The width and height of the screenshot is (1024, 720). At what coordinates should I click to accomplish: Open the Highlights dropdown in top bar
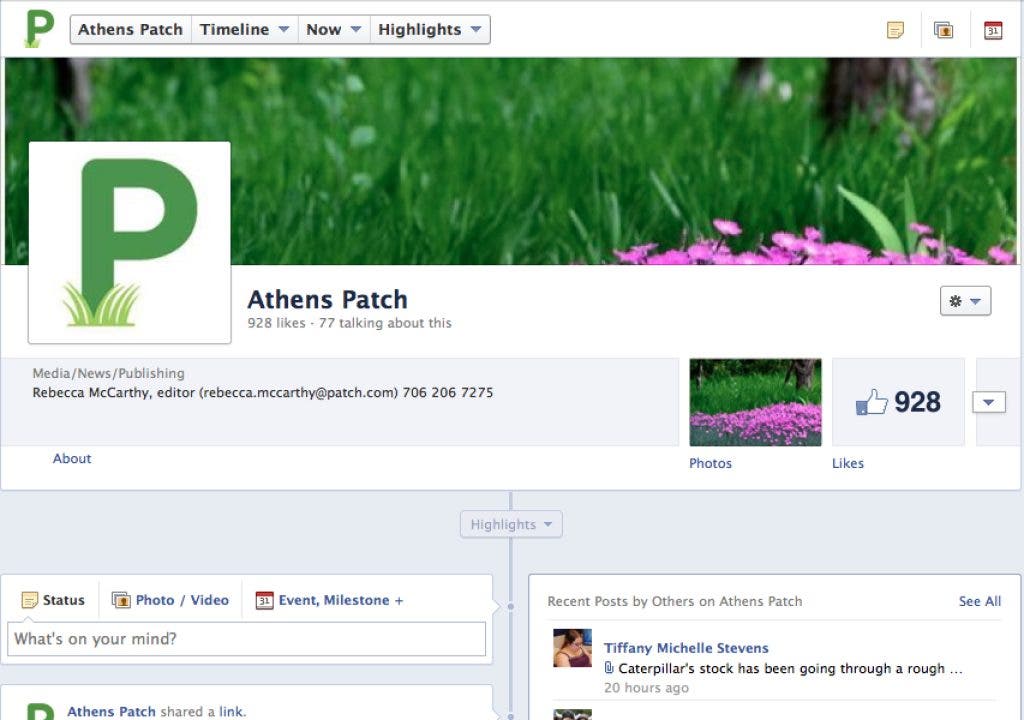(430, 29)
